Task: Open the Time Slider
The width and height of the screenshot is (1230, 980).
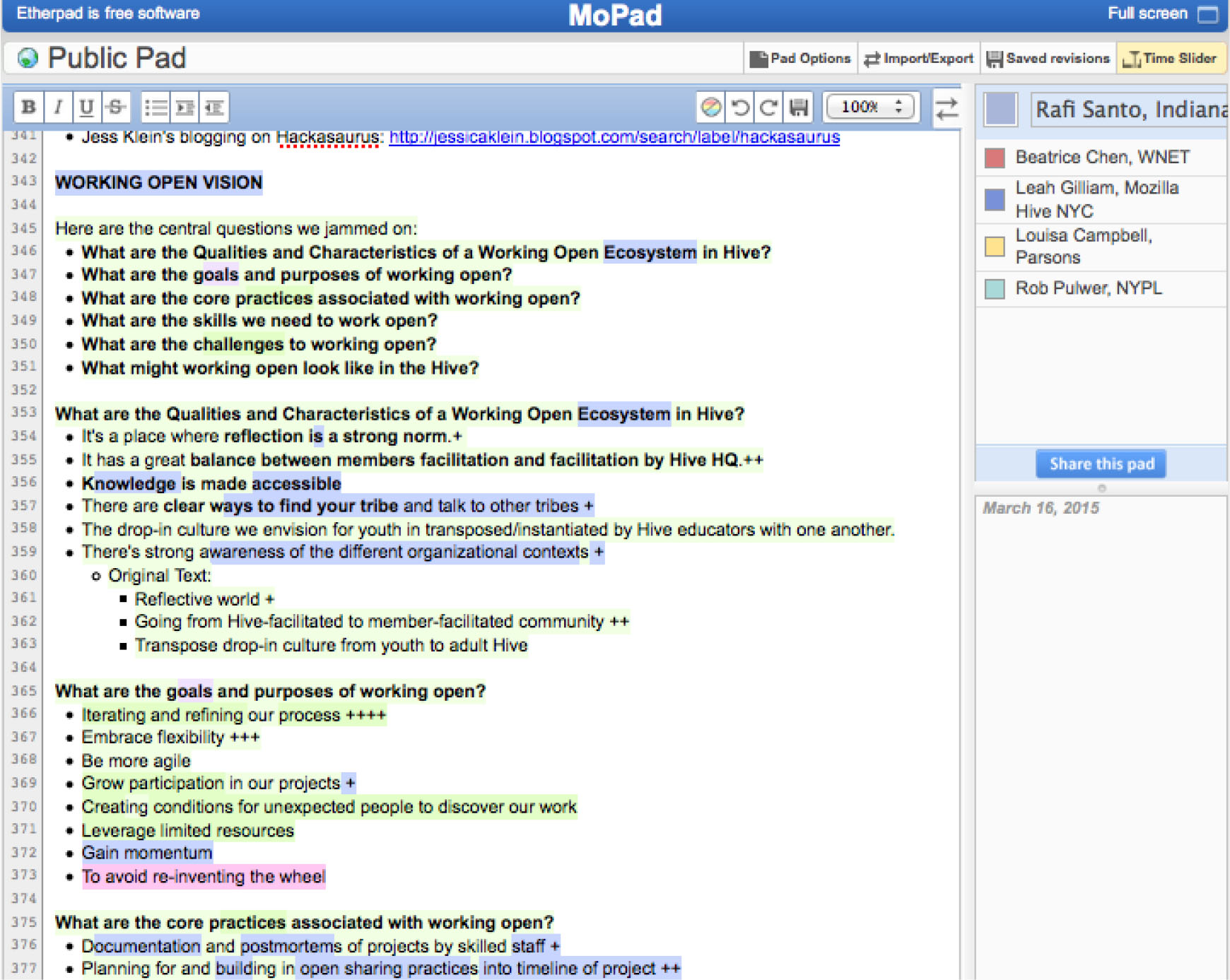Action: tap(1171, 59)
